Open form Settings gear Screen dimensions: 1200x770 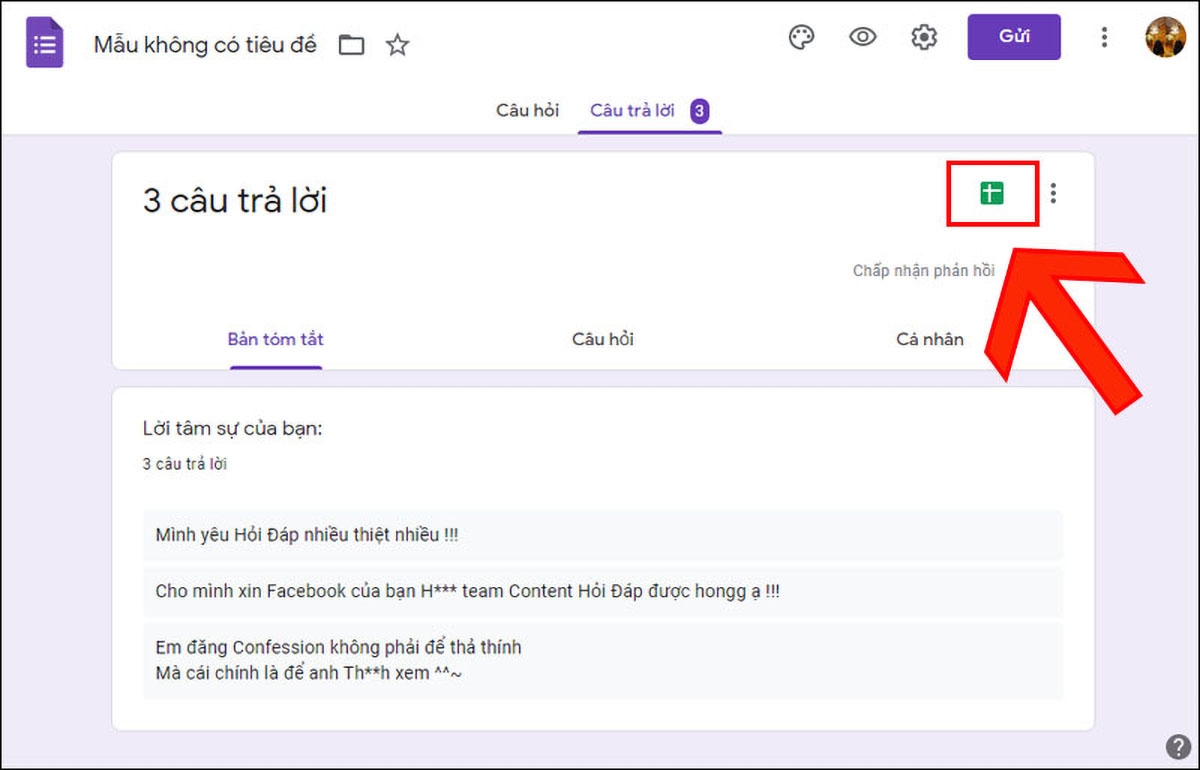[923, 37]
